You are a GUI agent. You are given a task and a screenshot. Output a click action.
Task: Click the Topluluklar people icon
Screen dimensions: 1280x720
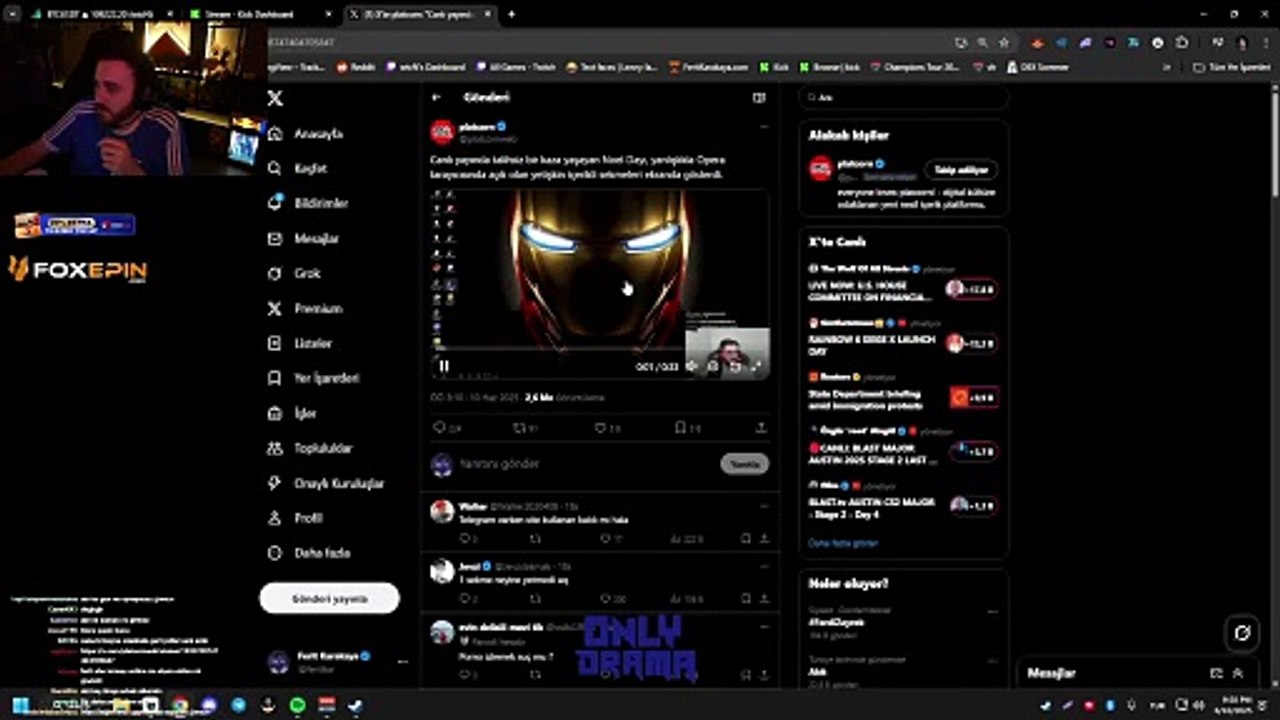click(275, 448)
